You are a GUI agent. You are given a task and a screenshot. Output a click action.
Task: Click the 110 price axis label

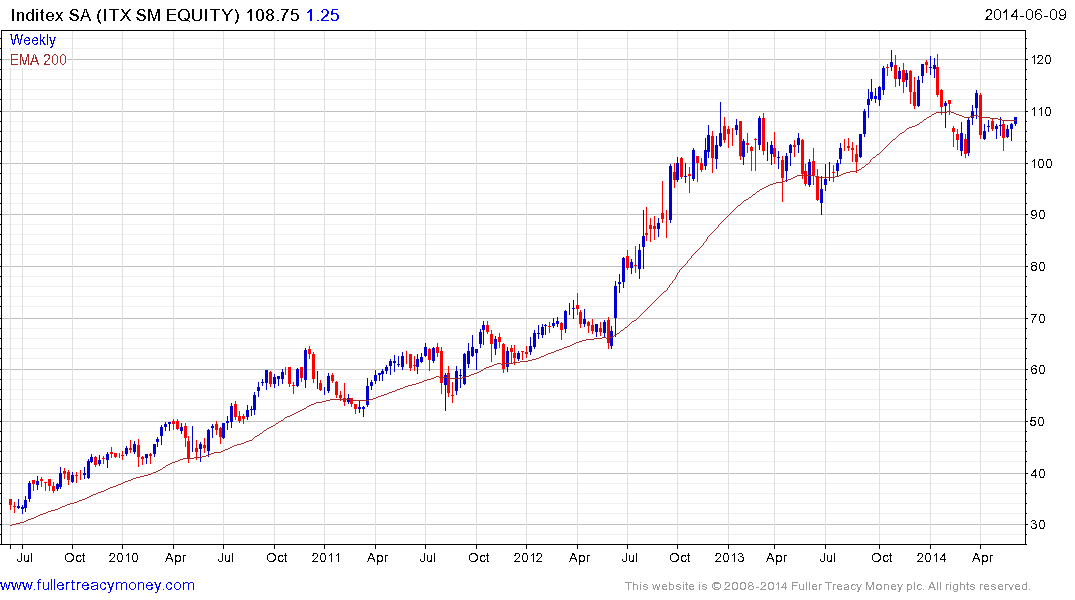point(1041,111)
